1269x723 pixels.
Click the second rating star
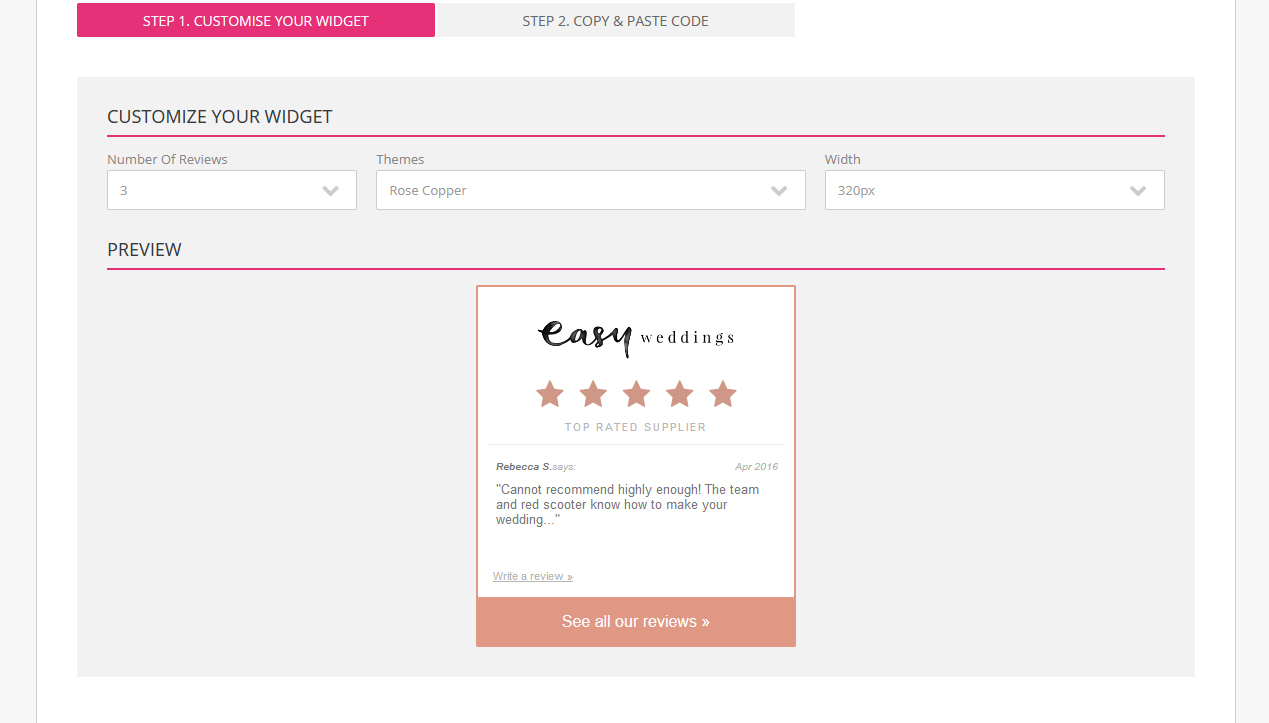click(x=593, y=394)
